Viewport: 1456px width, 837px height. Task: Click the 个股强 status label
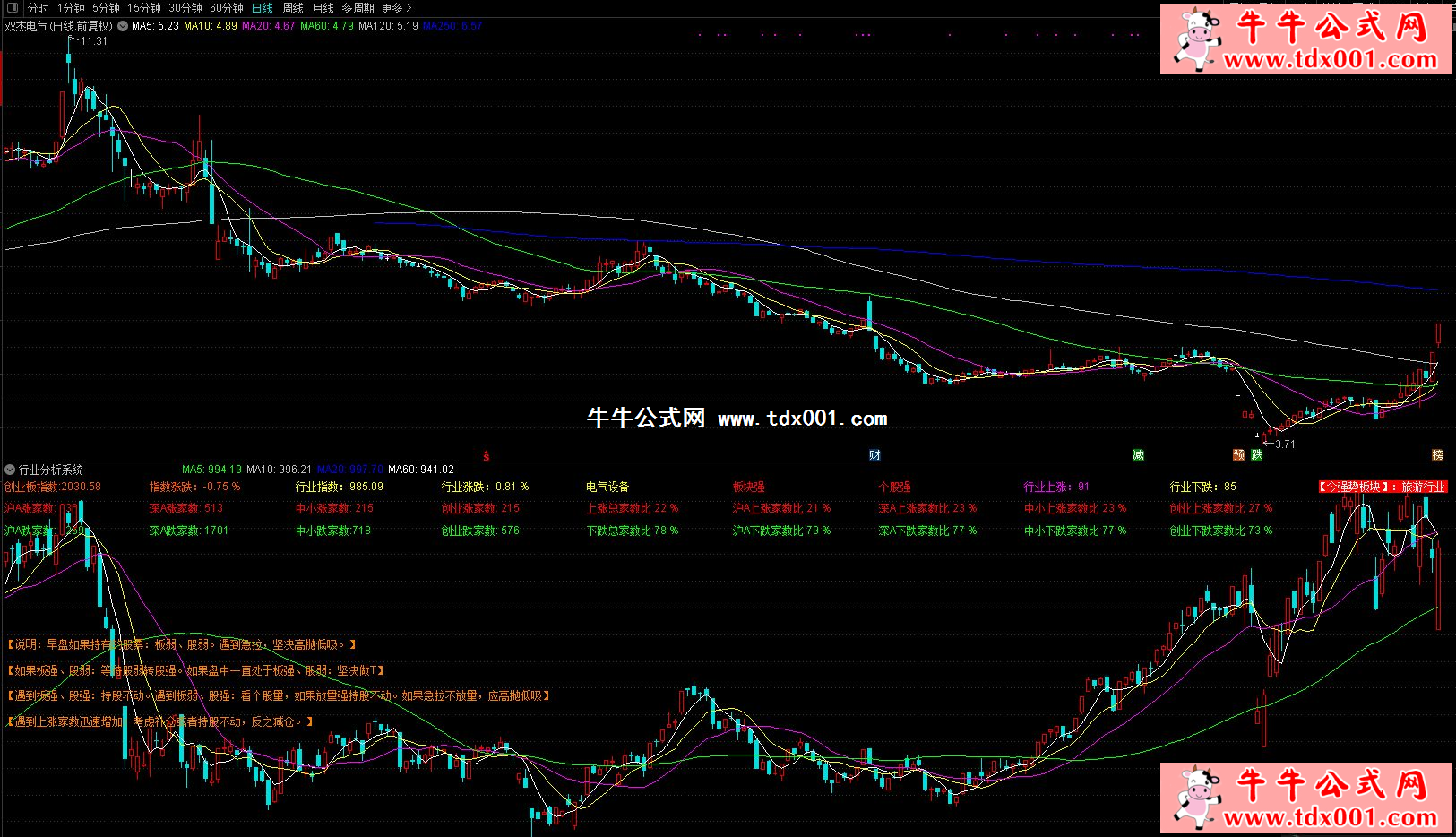pos(894,487)
